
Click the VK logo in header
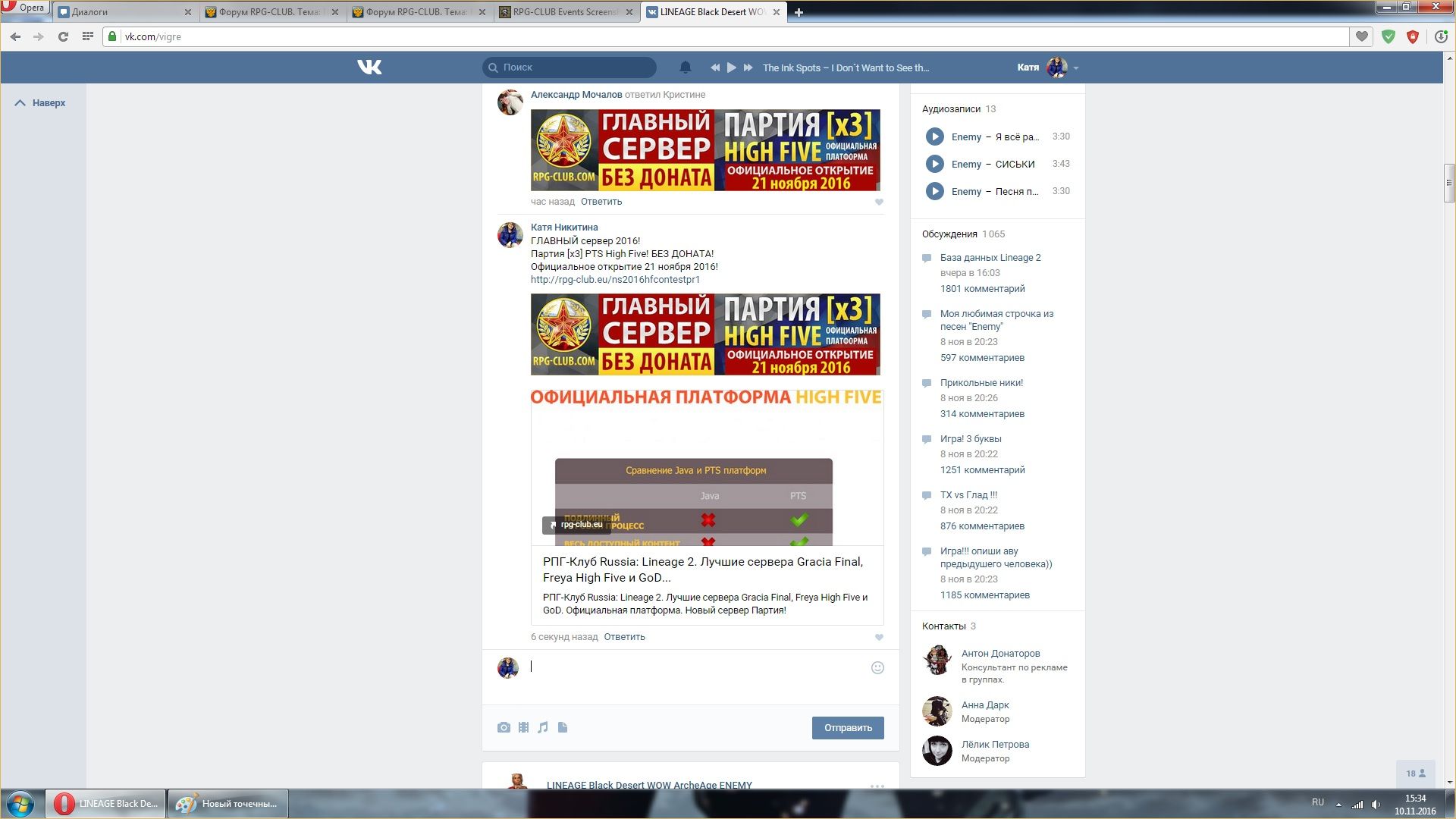(369, 67)
